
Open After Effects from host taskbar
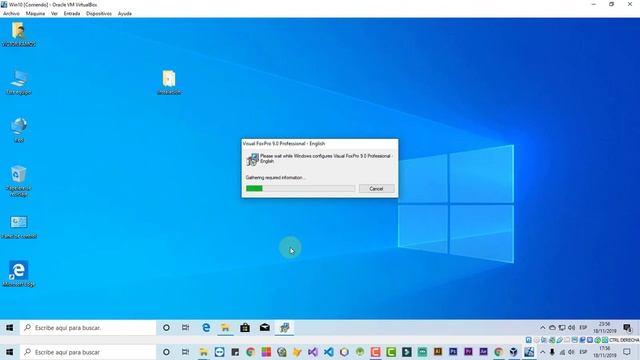tap(484, 351)
